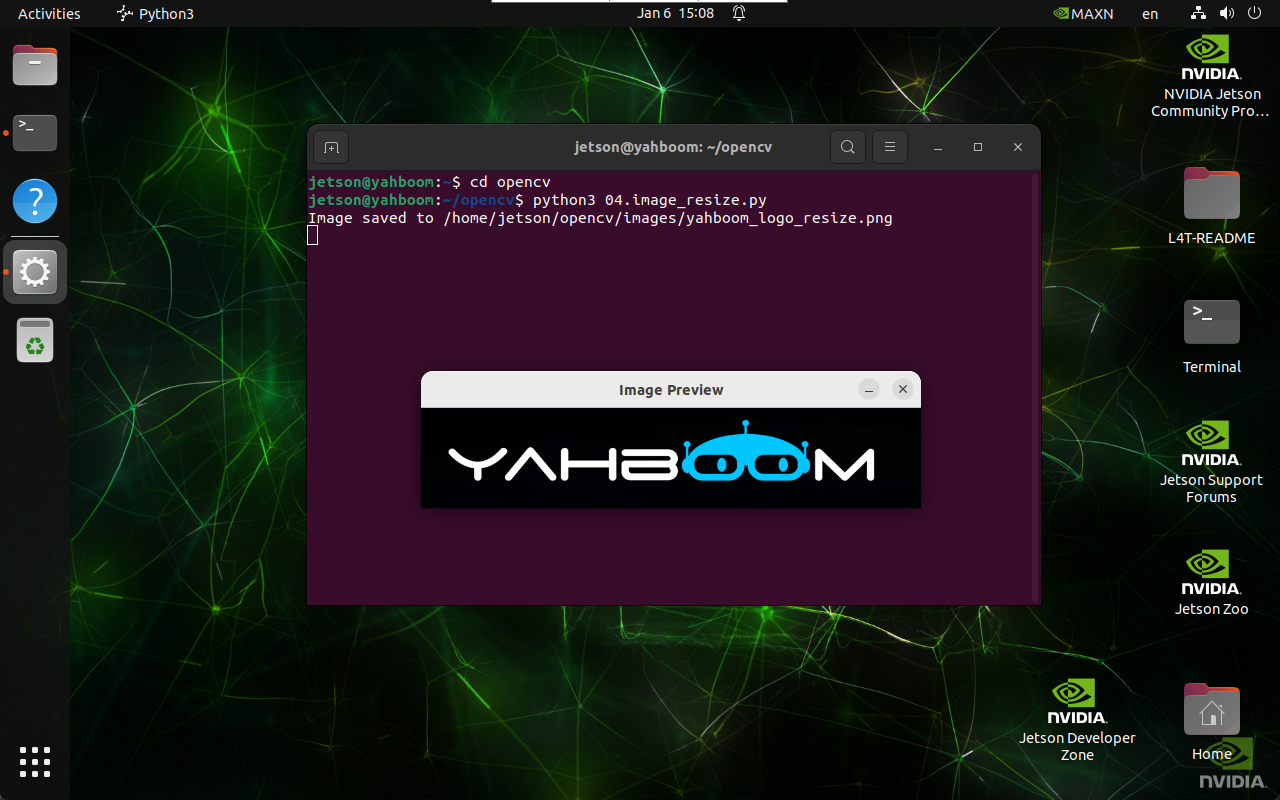Open the Trash in dock
1280x800 pixels.
point(35,341)
